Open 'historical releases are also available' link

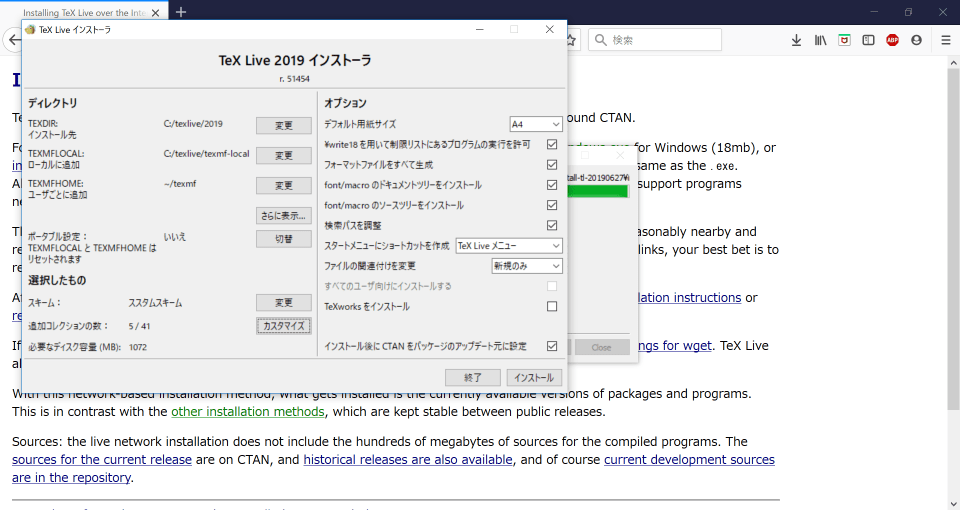(x=408, y=459)
